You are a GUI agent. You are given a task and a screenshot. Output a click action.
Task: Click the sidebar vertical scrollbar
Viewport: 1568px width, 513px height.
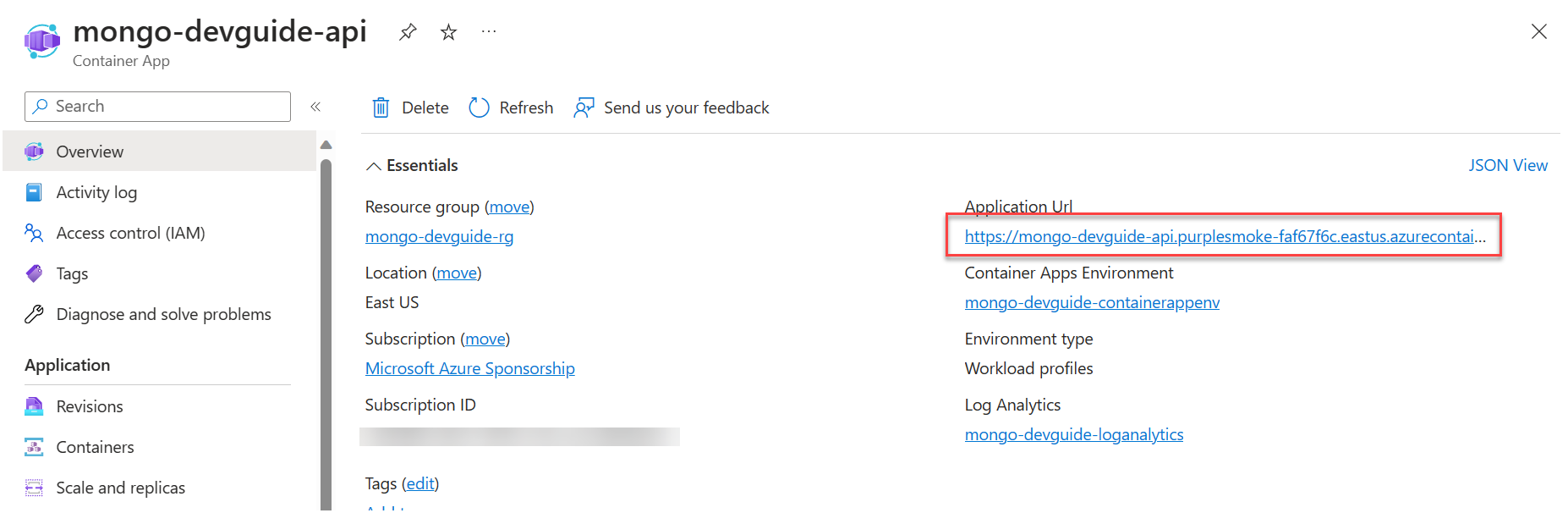tap(326, 334)
